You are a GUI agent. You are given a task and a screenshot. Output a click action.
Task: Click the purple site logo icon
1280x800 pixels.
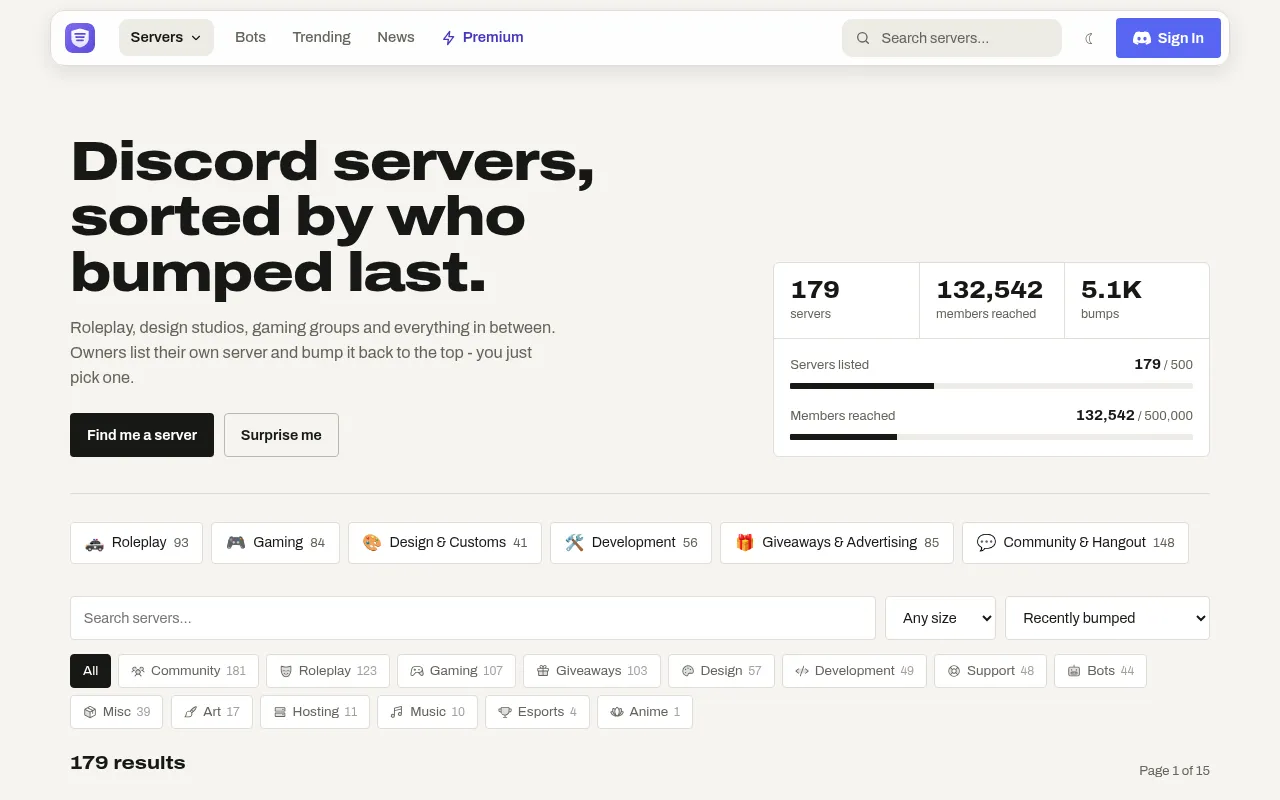[80, 38]
